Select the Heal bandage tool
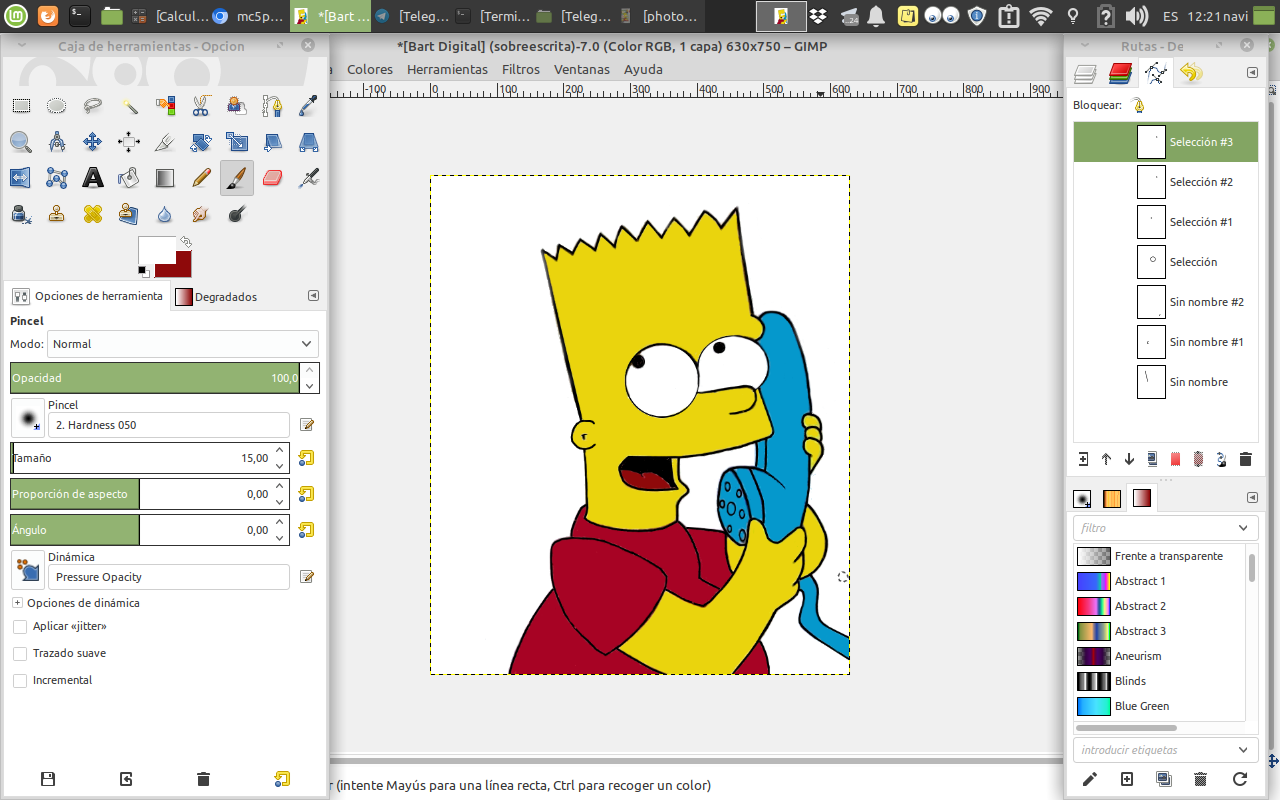 tap(93, 214)
